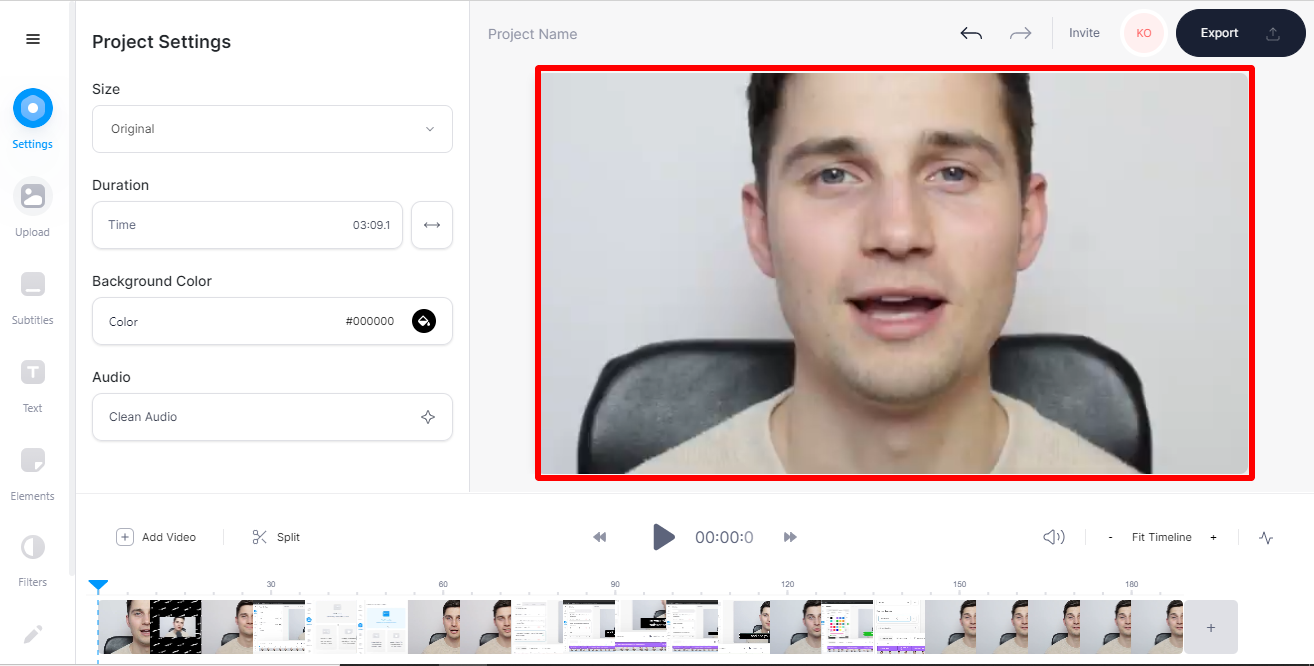Open the Filters panel

[32, 559]
